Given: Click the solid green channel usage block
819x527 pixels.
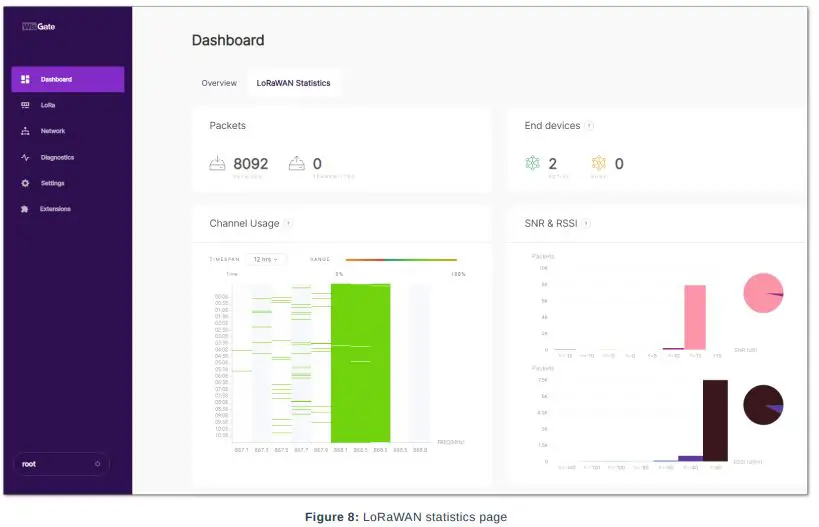Looking at the screenshot, I should (x=360, y=363).
